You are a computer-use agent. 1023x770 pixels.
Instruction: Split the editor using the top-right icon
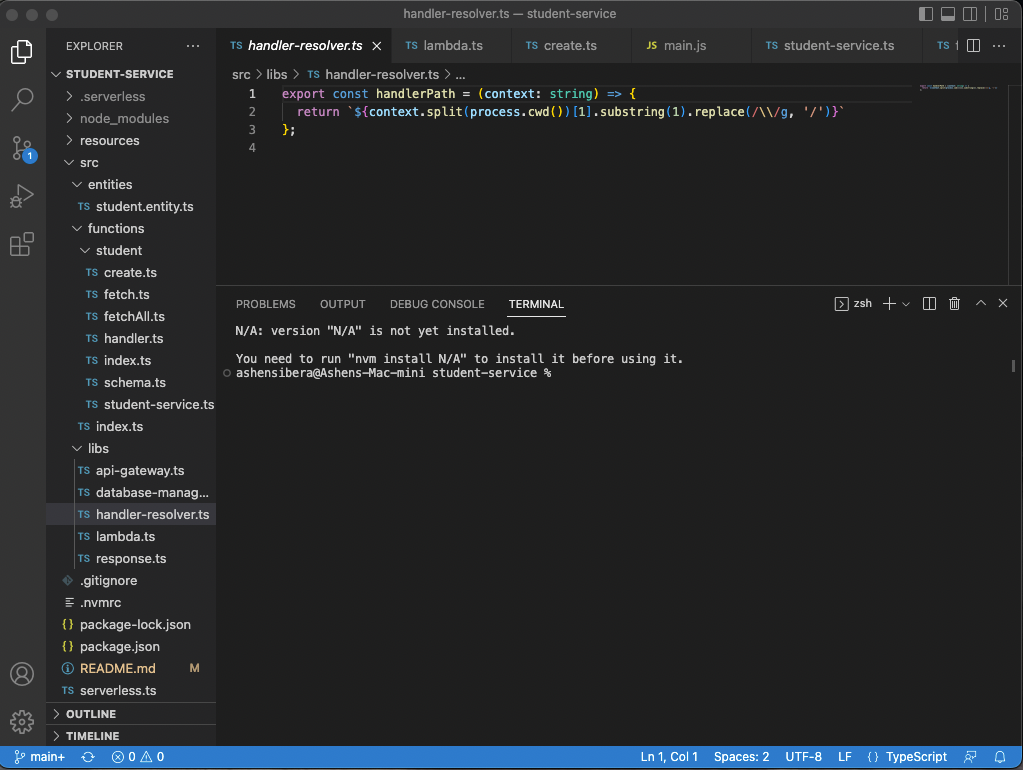pos(973,45)
